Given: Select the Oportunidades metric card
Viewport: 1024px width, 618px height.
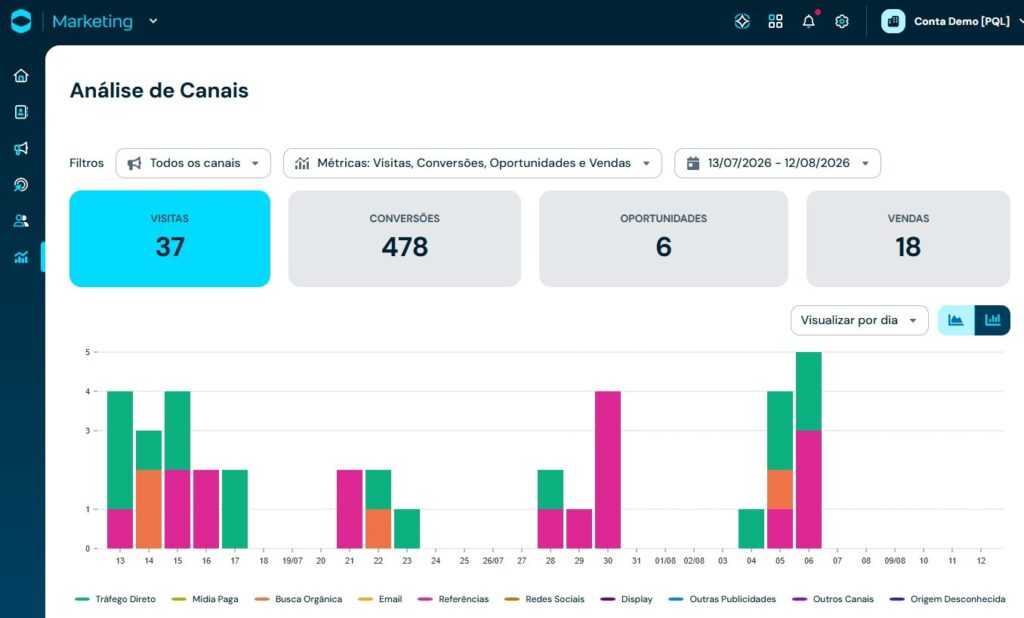Looking at the screenshot, I should click(x=664, y=238).
